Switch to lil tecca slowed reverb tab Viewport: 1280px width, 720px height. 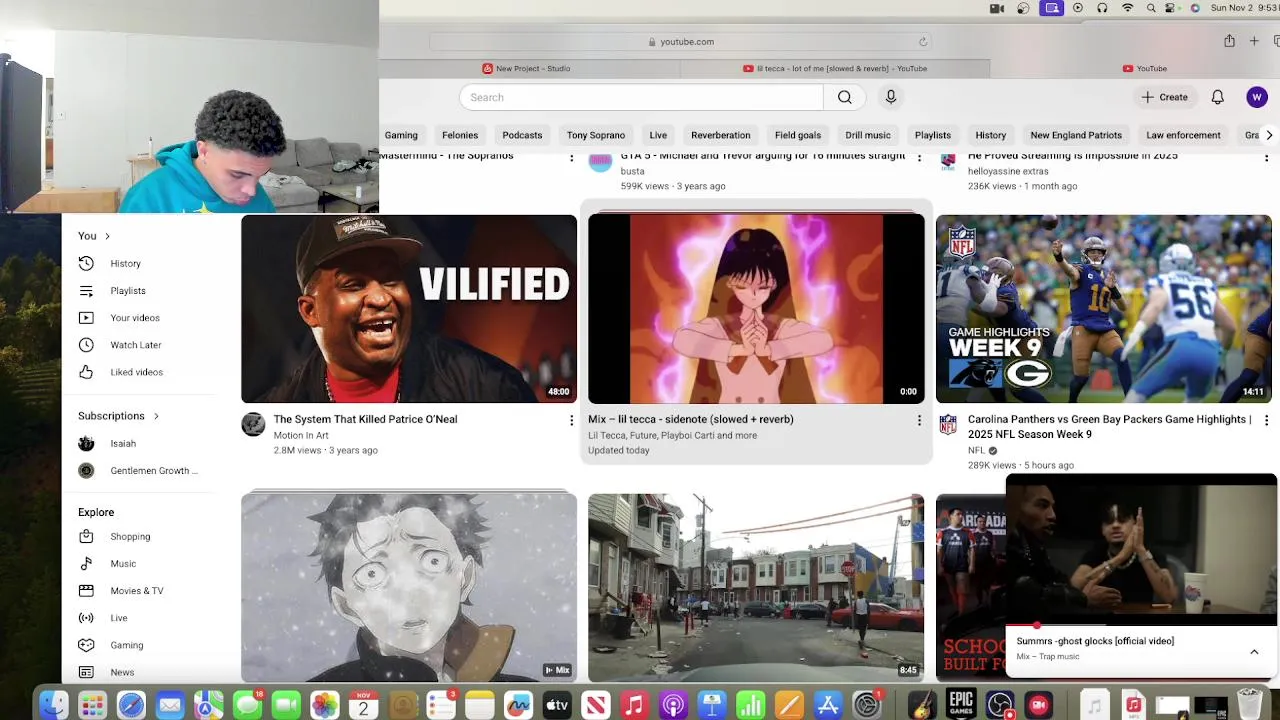tap(835, 68)
